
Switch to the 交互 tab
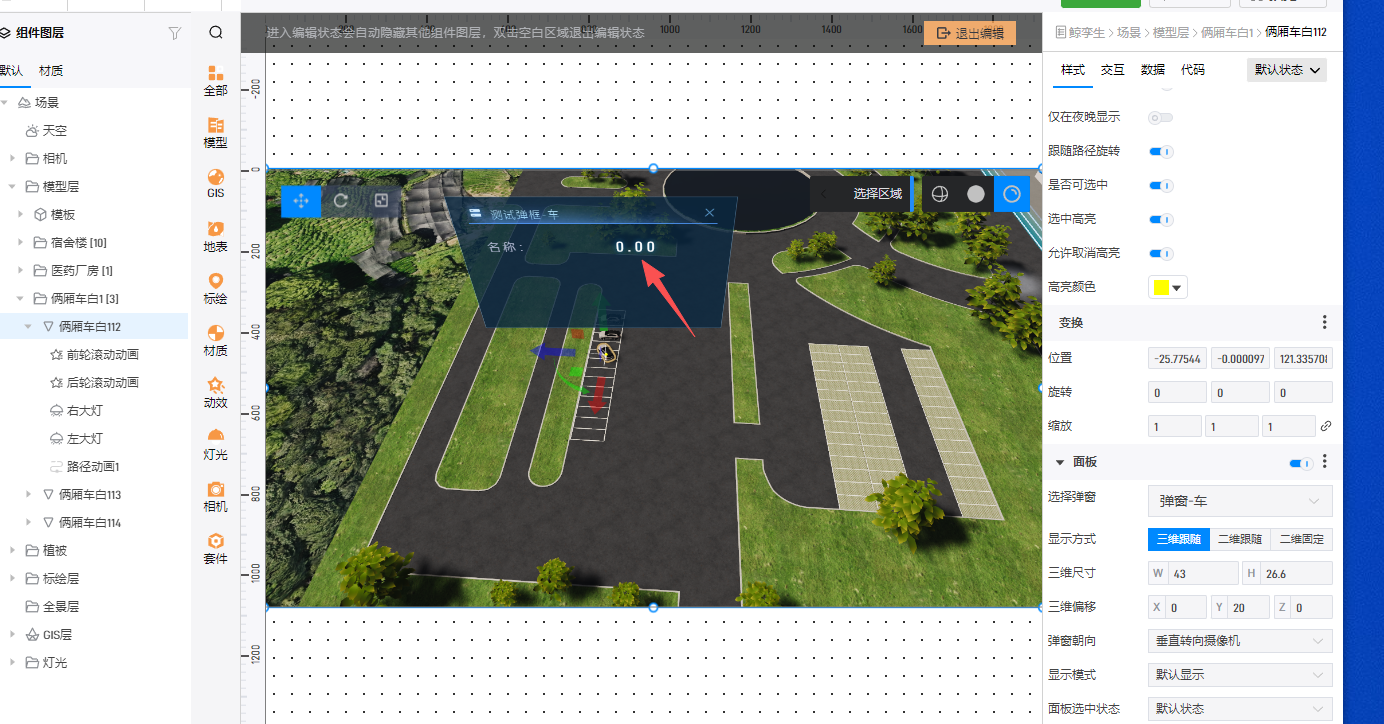click(1112, 70)
